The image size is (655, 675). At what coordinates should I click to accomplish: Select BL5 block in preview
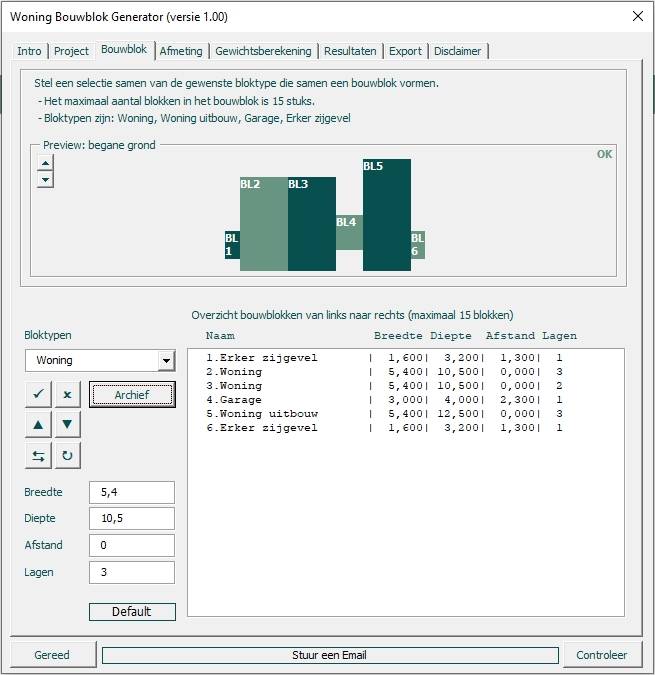click(387, 215)
